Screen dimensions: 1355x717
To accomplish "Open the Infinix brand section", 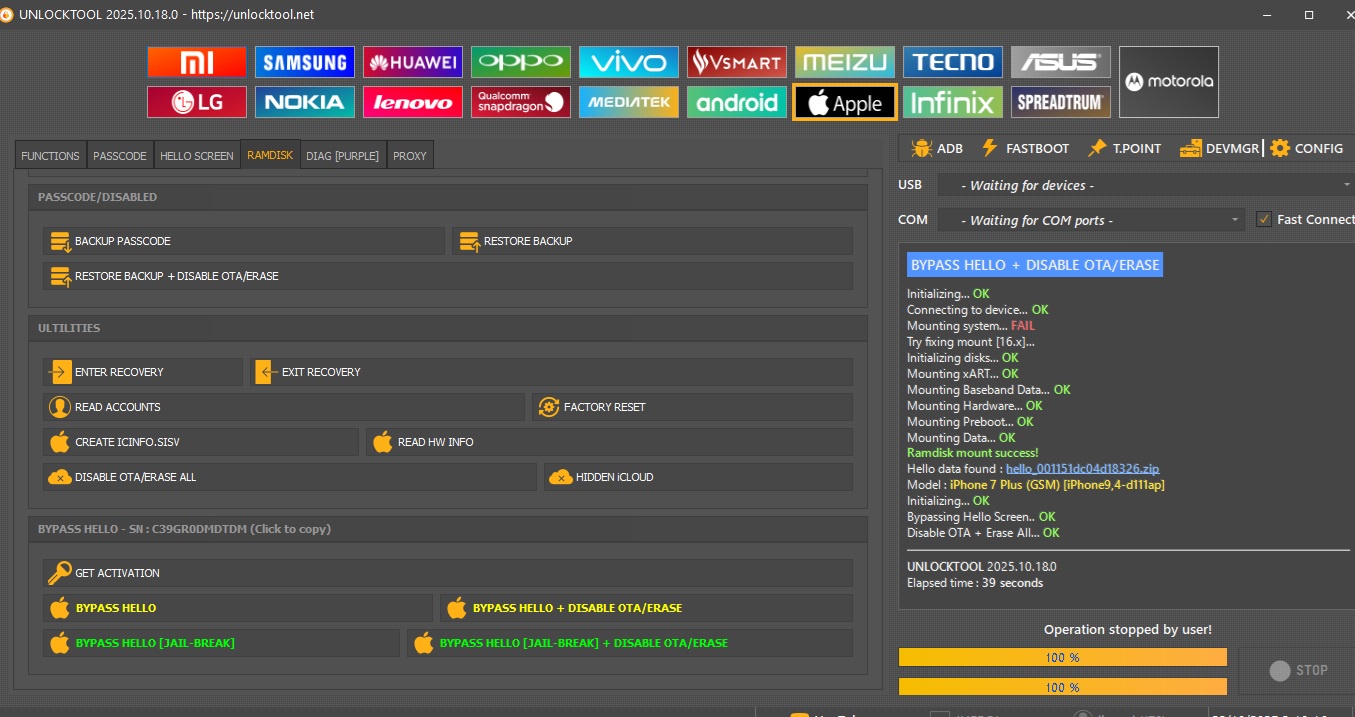I will click(953, 102).
